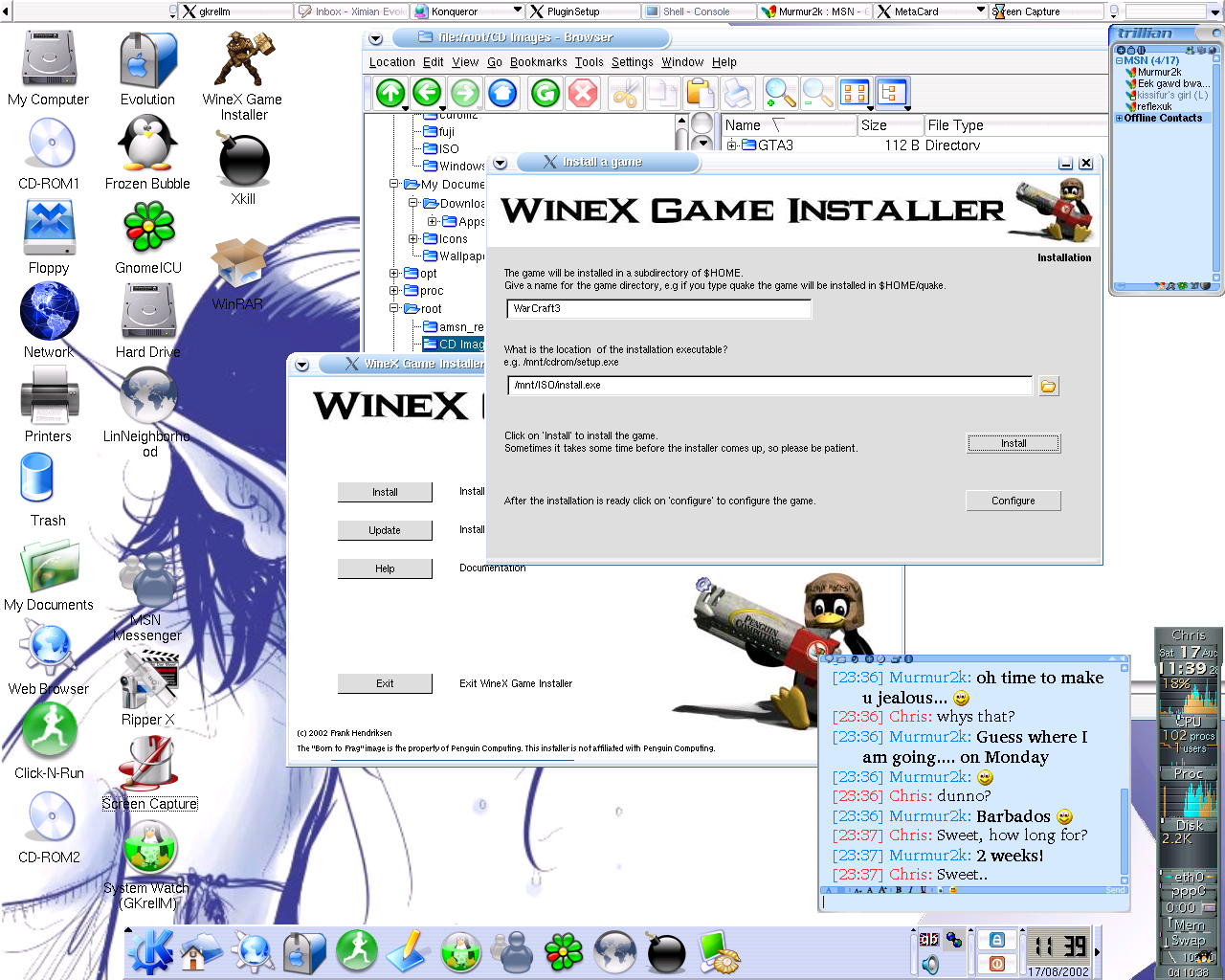
Task: Sort file list by Size column
Action: pyautogui.click(x=889, y=125)
